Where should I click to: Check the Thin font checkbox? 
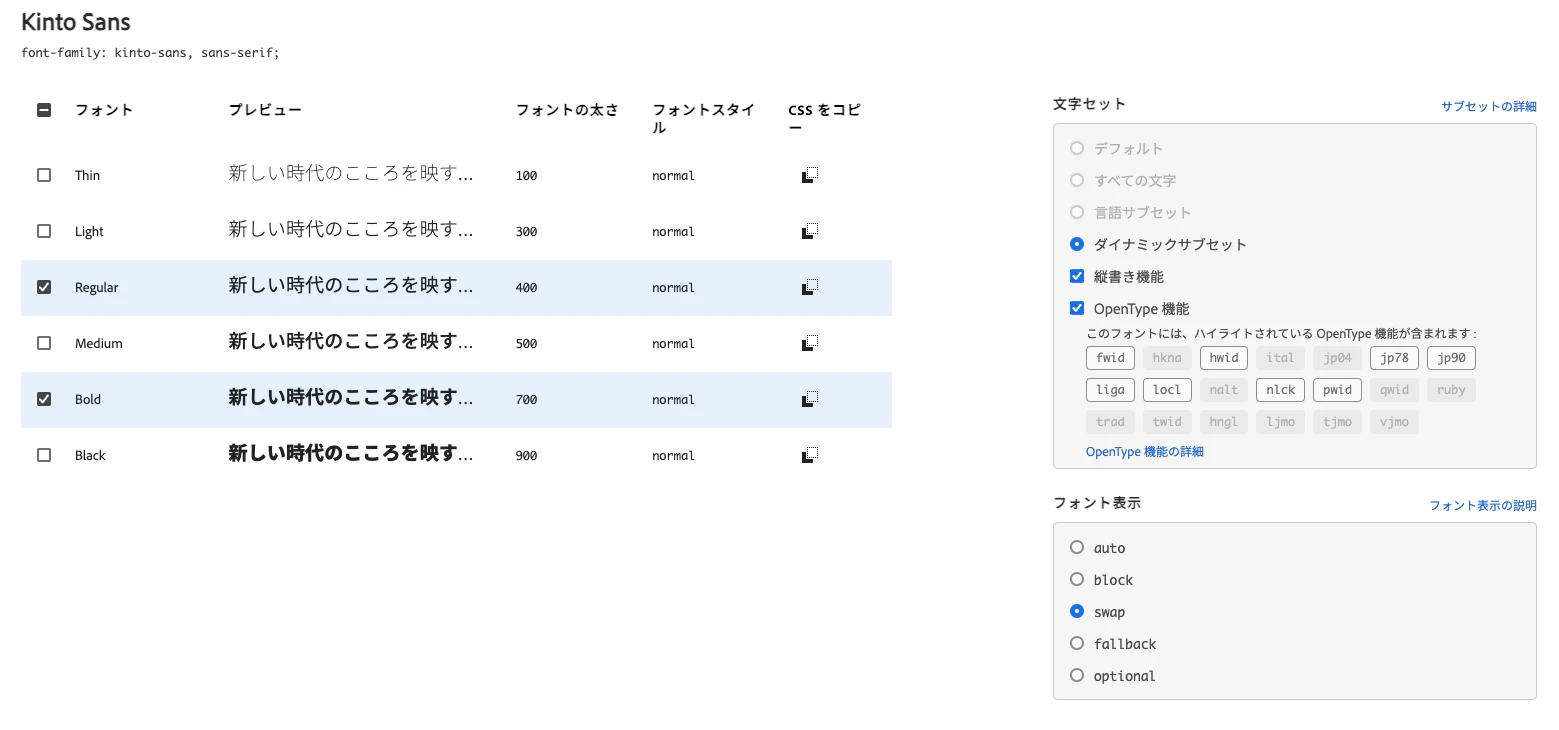click(44, 175)
